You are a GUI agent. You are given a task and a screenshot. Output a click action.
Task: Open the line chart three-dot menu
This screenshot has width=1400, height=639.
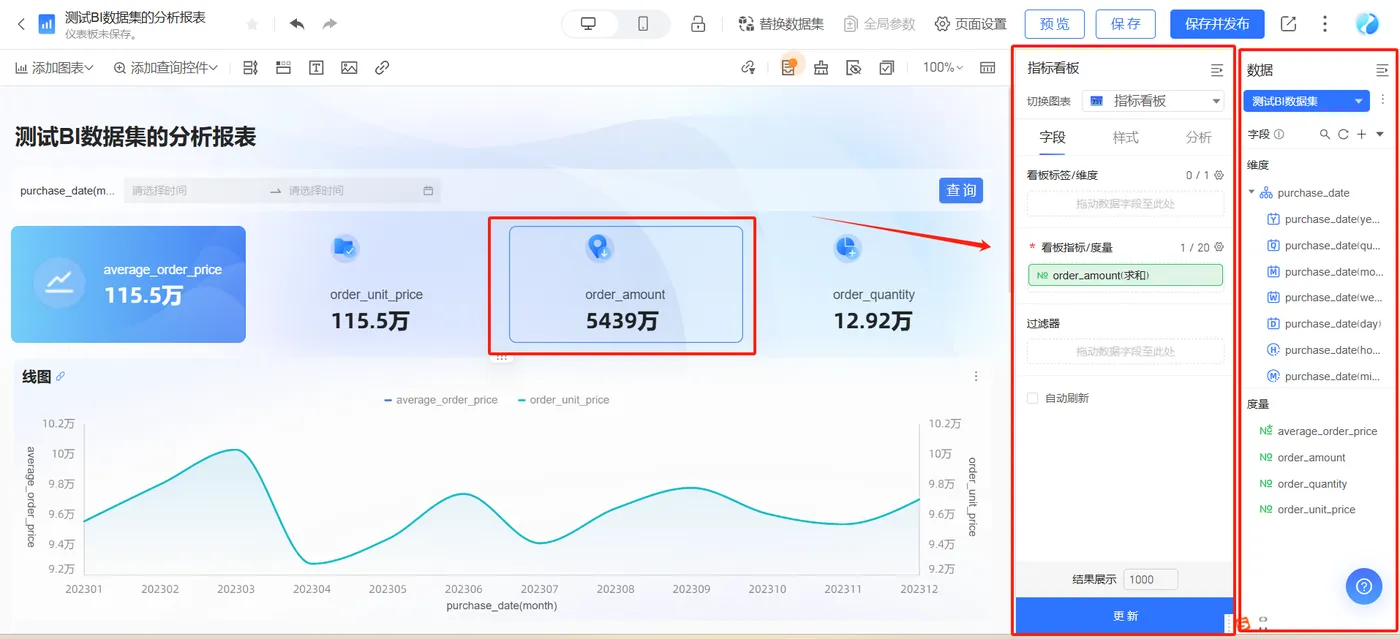976,377
